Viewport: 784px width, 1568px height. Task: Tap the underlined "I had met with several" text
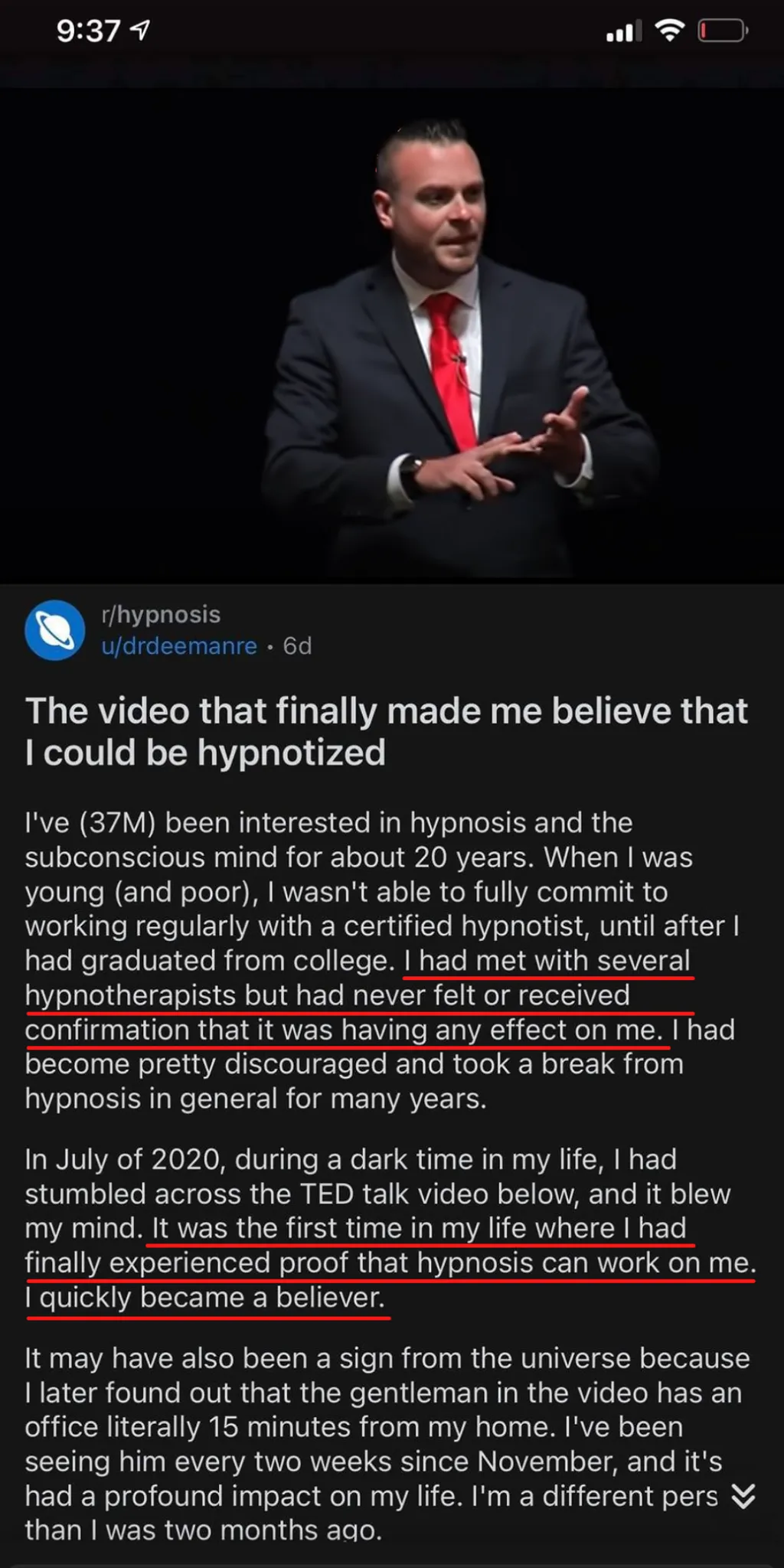547,960
